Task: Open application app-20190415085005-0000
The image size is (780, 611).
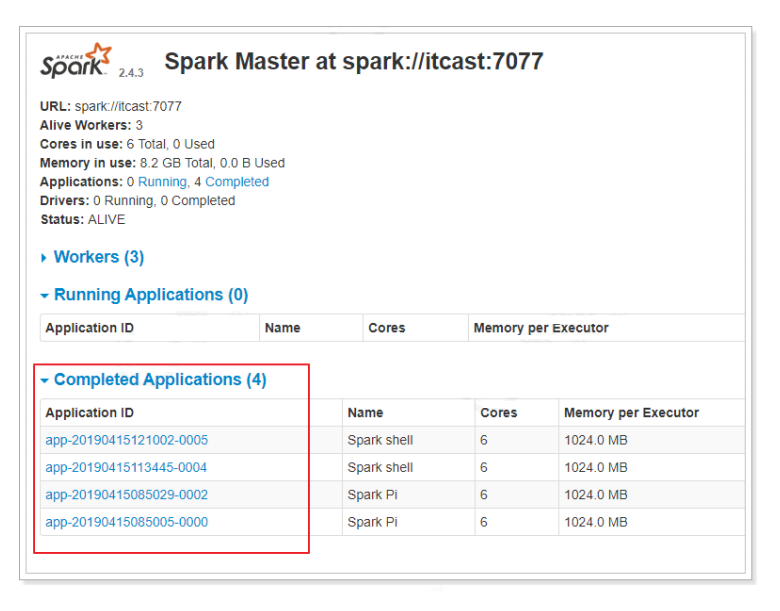Action: tap(126, 522)
